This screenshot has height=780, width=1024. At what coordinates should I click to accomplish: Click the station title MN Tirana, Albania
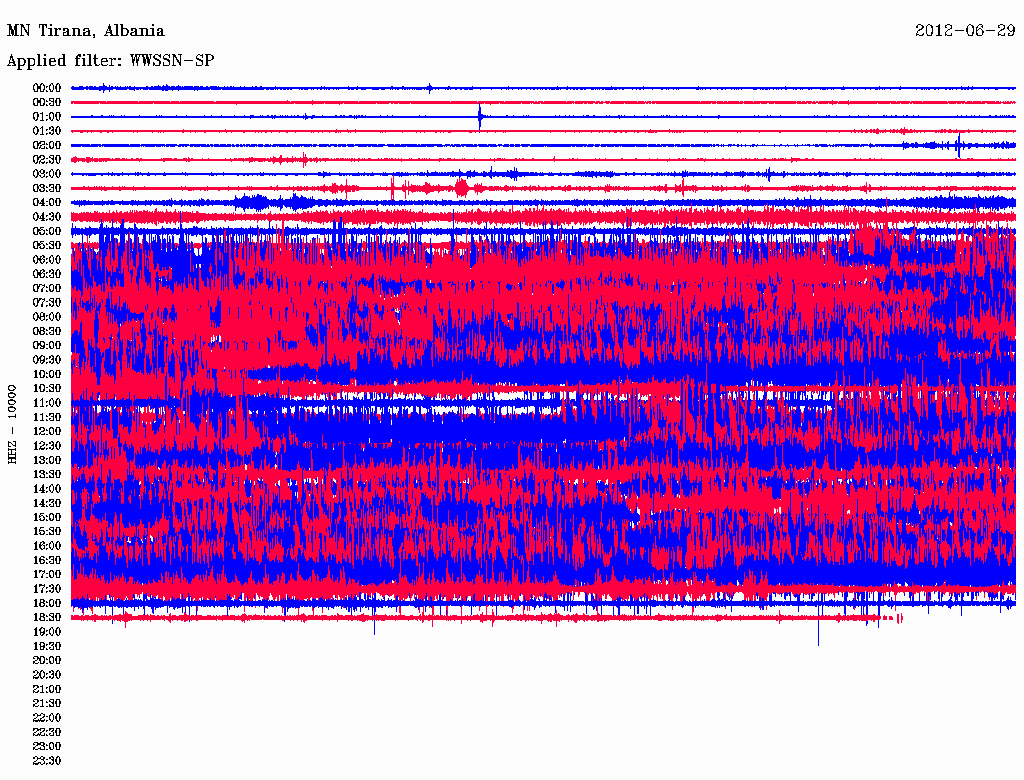coord(86,31)
